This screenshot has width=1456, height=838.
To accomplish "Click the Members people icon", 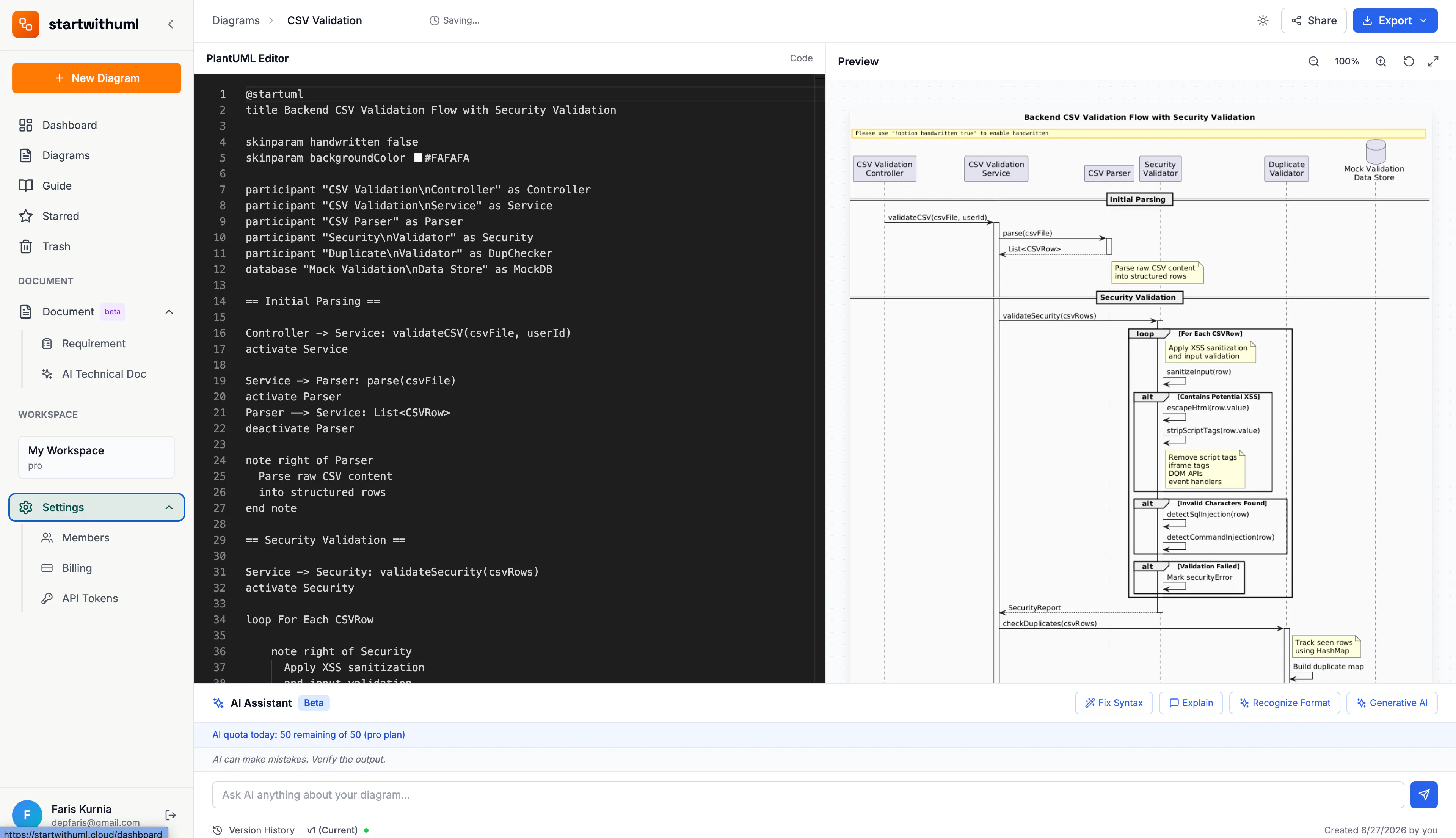I will [x=47, y=538].
